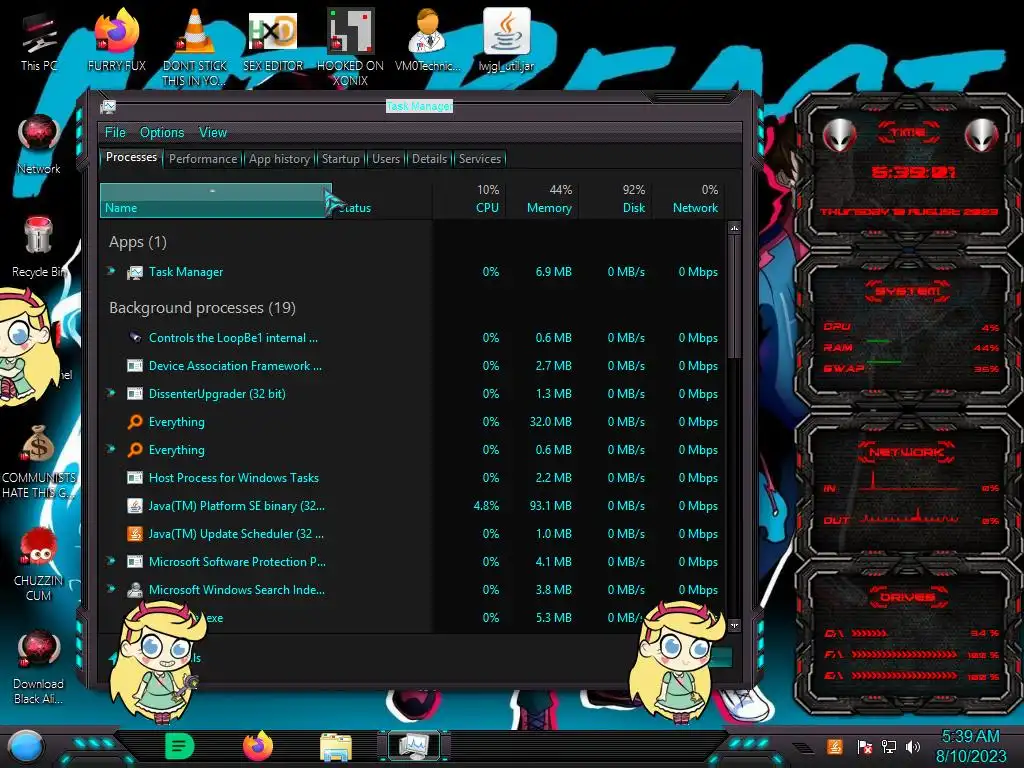Image resolution: width=1024 pixels, height=768 pixels.
Task: Sort by the CPU column header
Action: tap(469, 200)
